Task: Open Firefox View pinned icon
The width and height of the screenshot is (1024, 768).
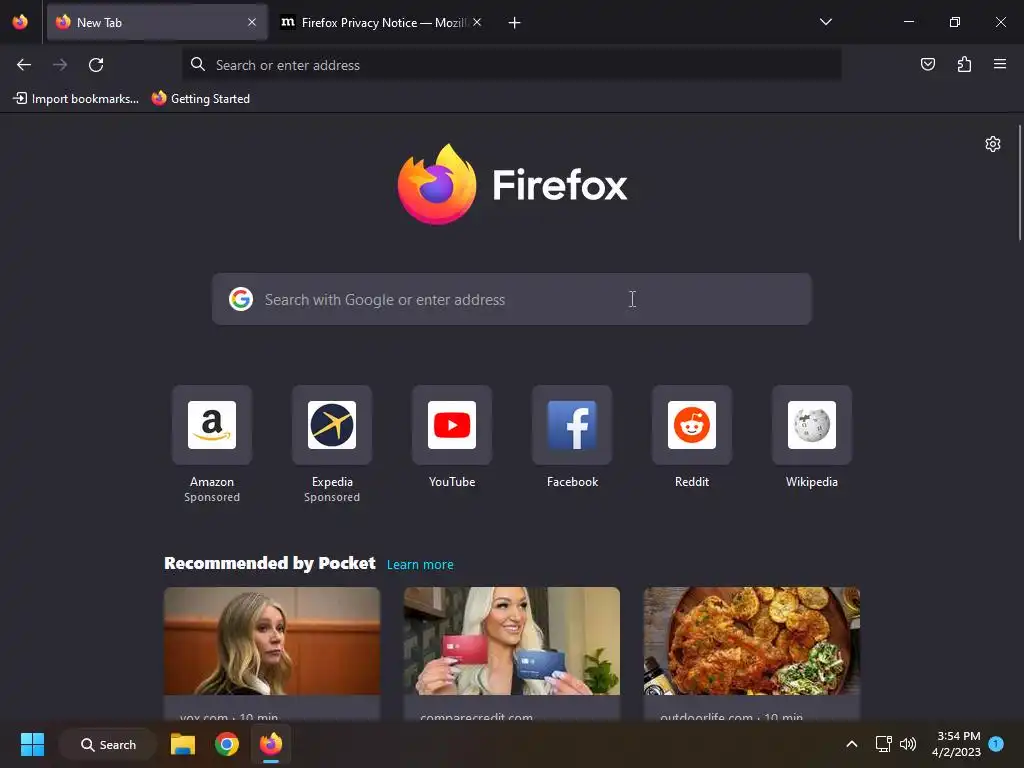Action: (x=20, y=22)
